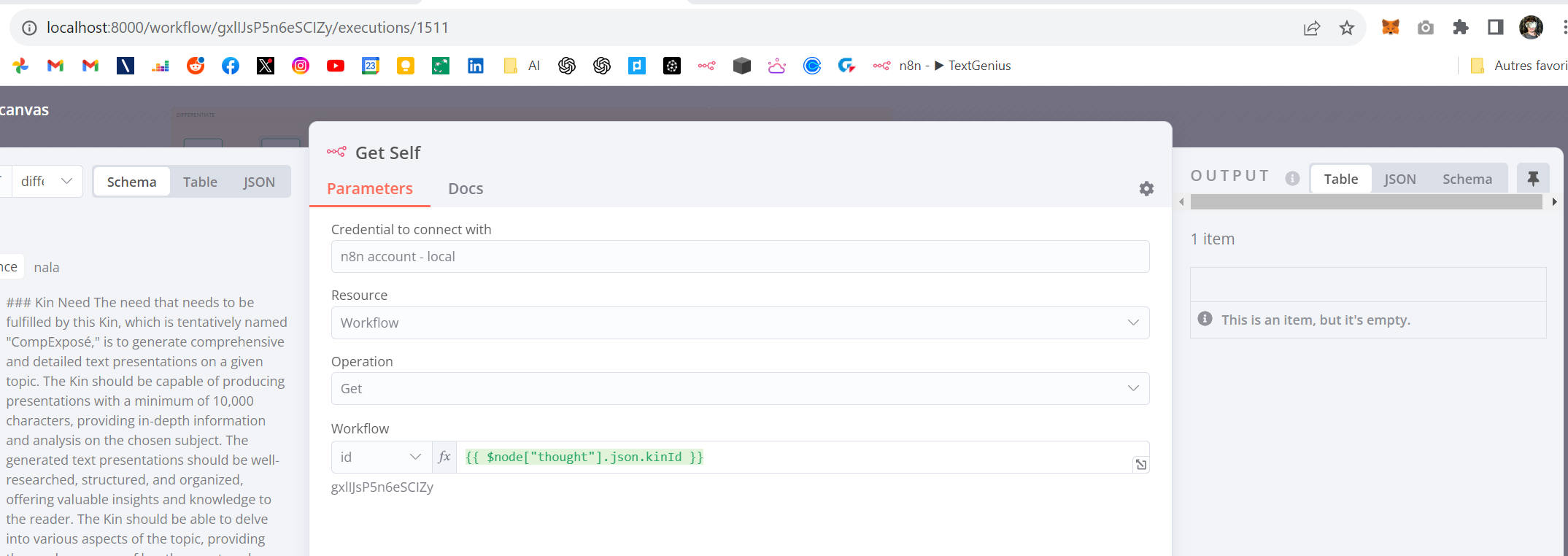Image resolution: width=1568 pixels, height=556 pixels.
Task: Switch output view to Schema
Action: tap(1467, 179)
